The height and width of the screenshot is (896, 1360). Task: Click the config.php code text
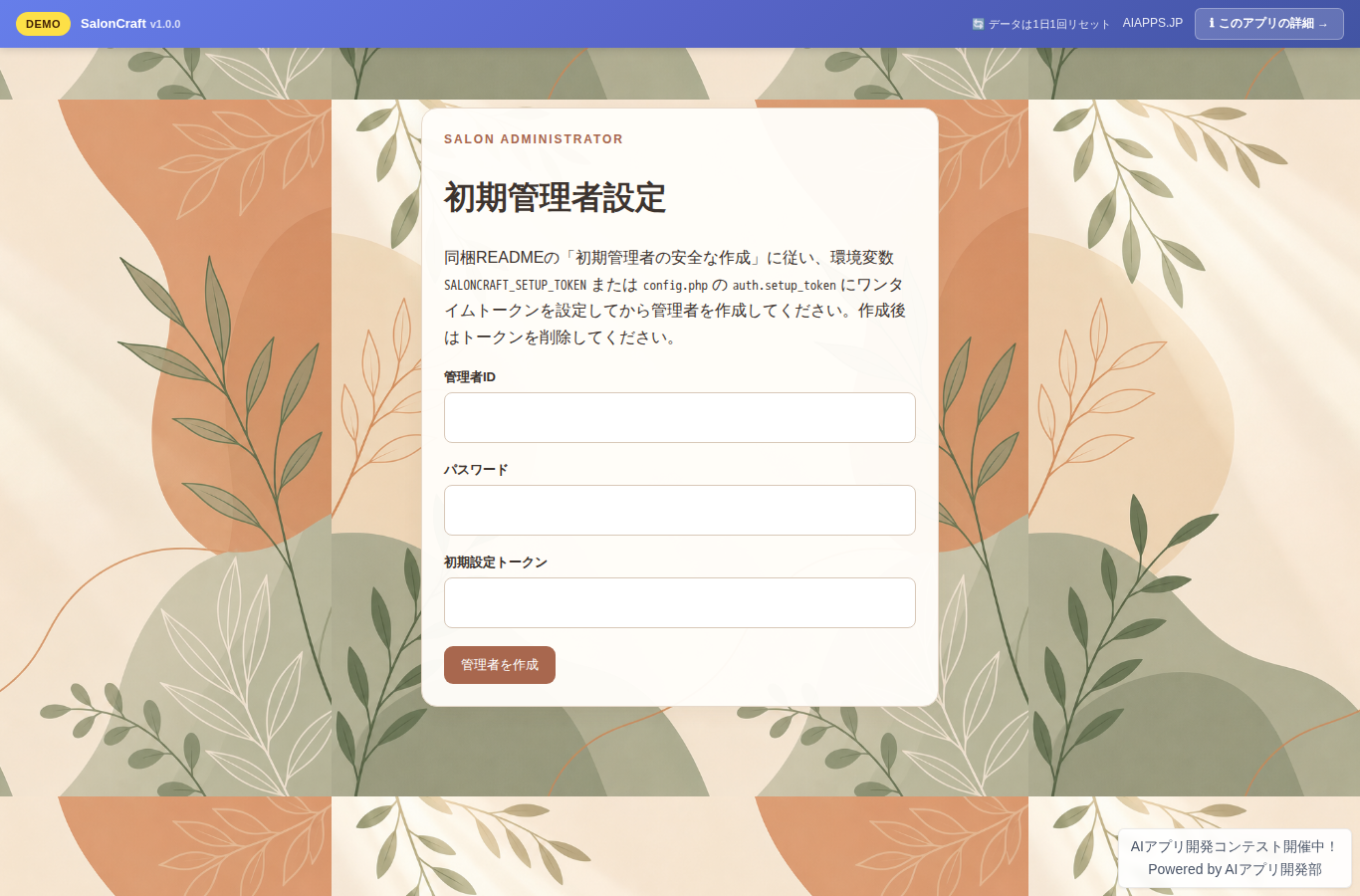pyautogui.click(x=675, y=285)
